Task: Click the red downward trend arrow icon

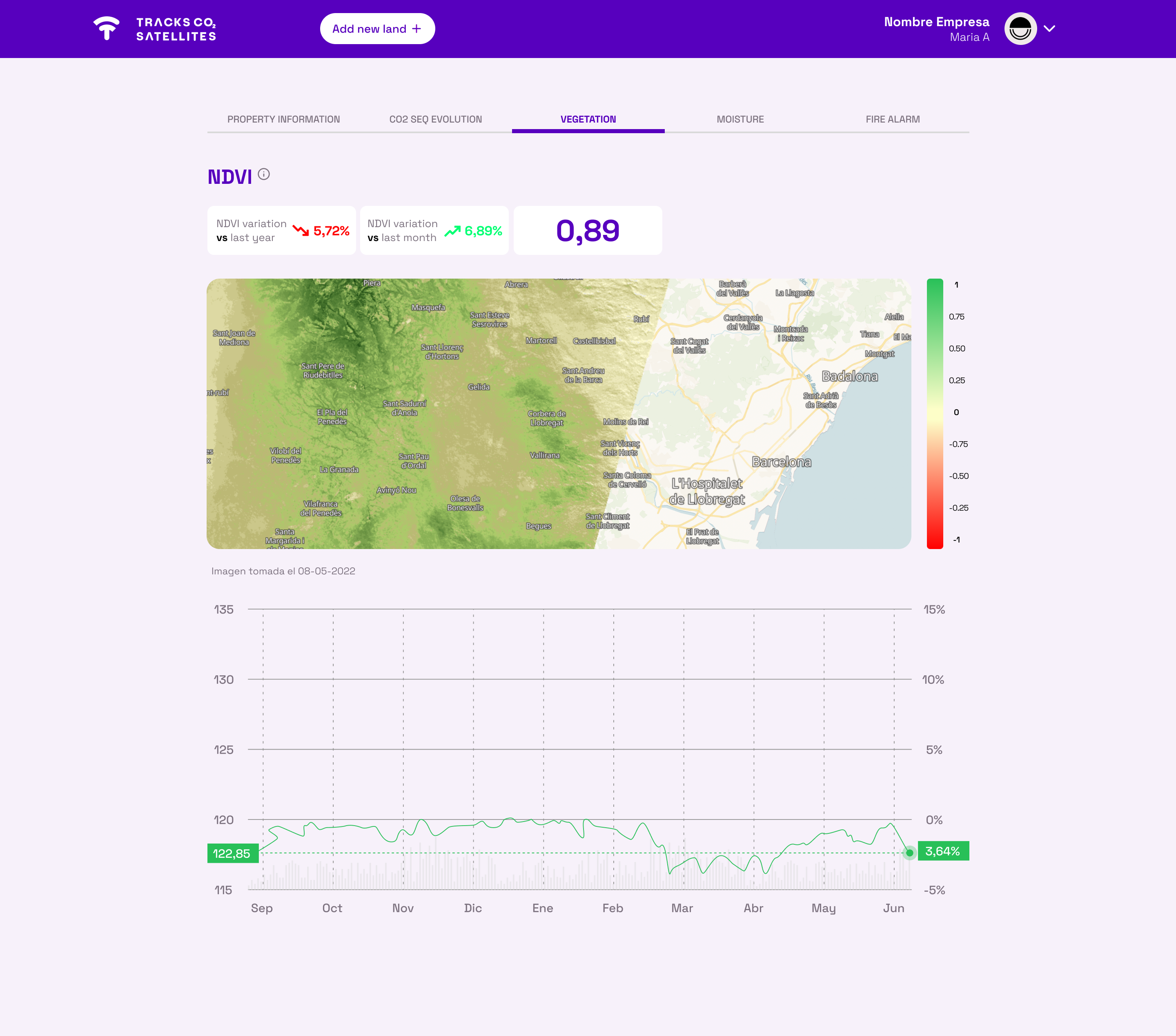Action: point(300,231)
